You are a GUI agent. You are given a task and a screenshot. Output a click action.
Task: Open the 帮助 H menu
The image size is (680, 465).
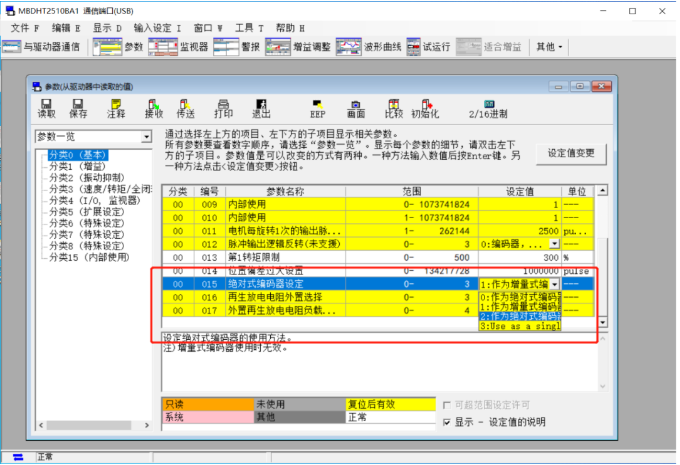290,28
